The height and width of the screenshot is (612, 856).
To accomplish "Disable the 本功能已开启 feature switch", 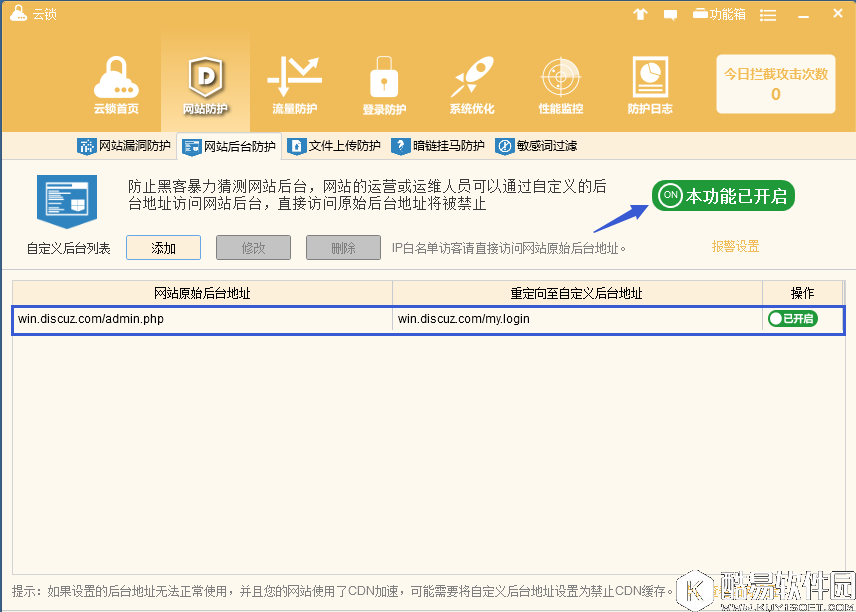I will coord(722,196).
